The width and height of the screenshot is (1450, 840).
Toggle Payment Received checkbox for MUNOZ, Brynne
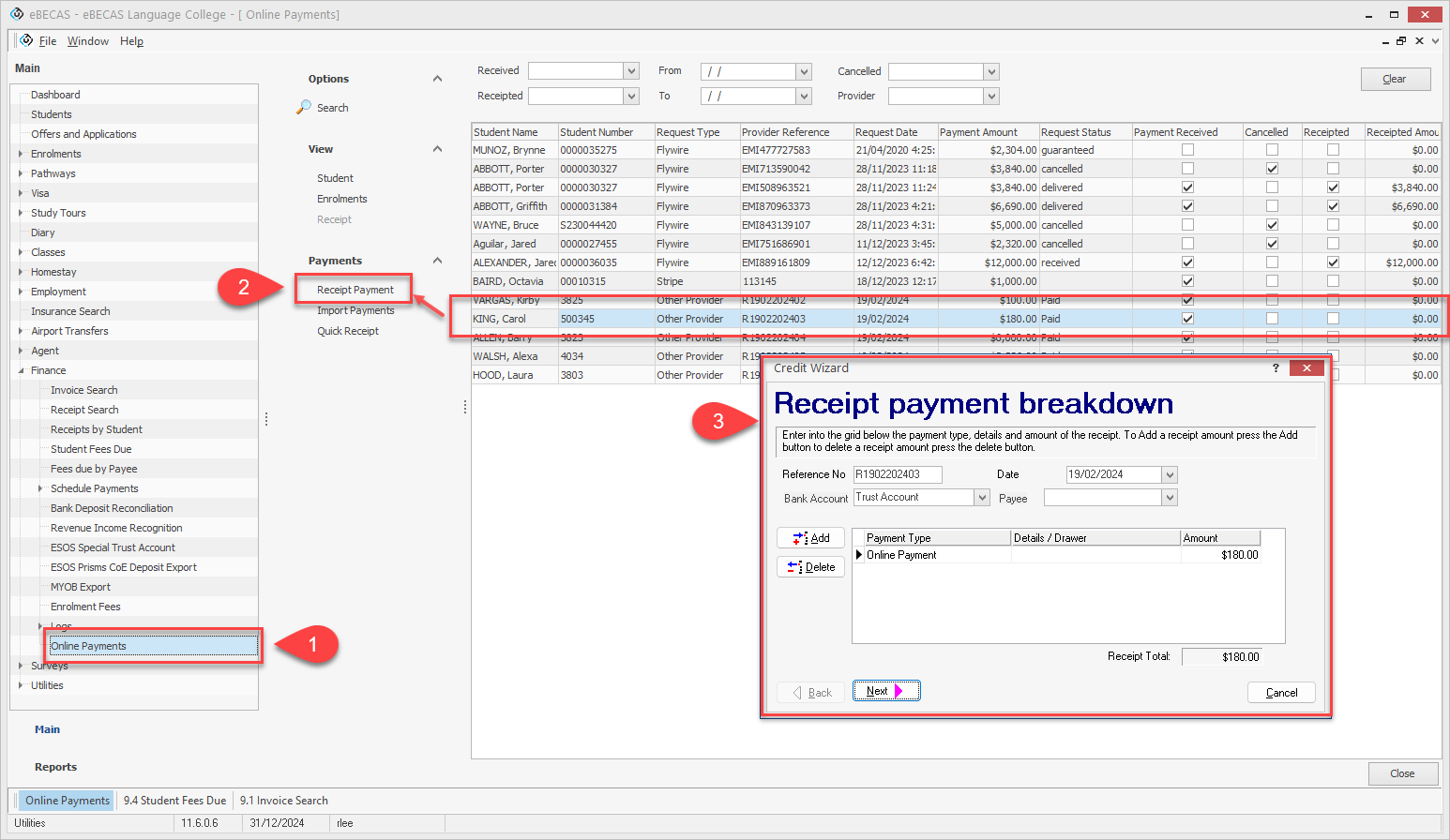click(1187, 150)
